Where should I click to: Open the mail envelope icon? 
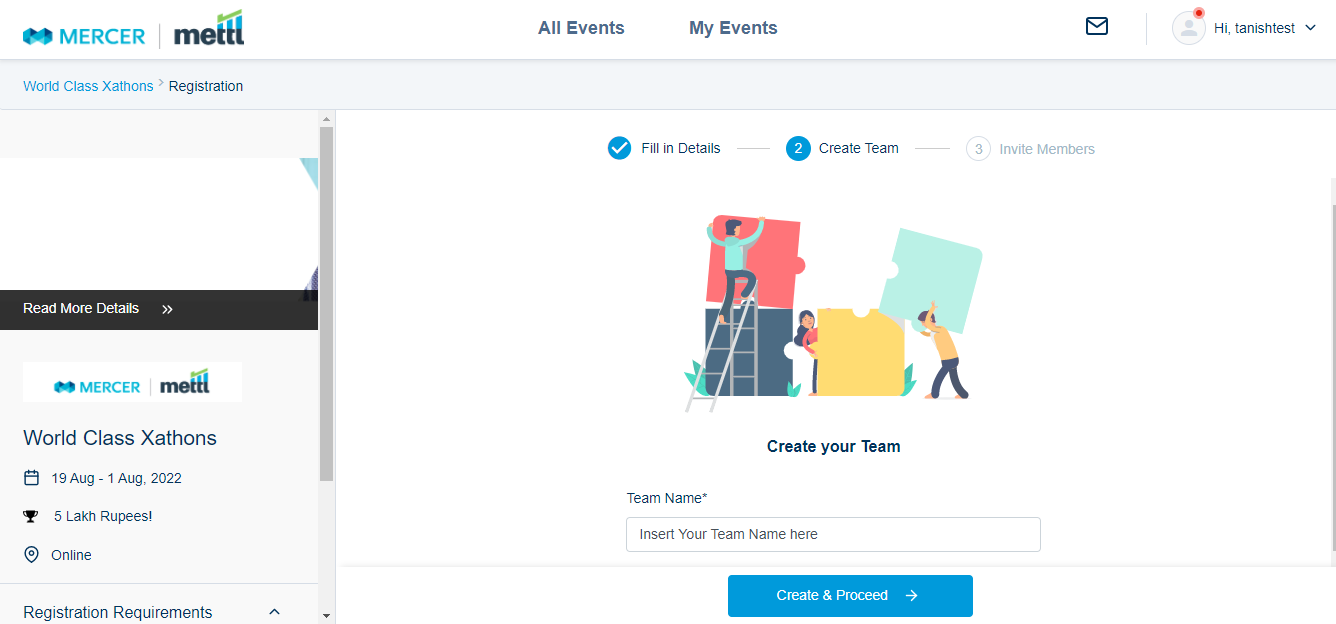pyautogui.click(x=1097, y=26)
